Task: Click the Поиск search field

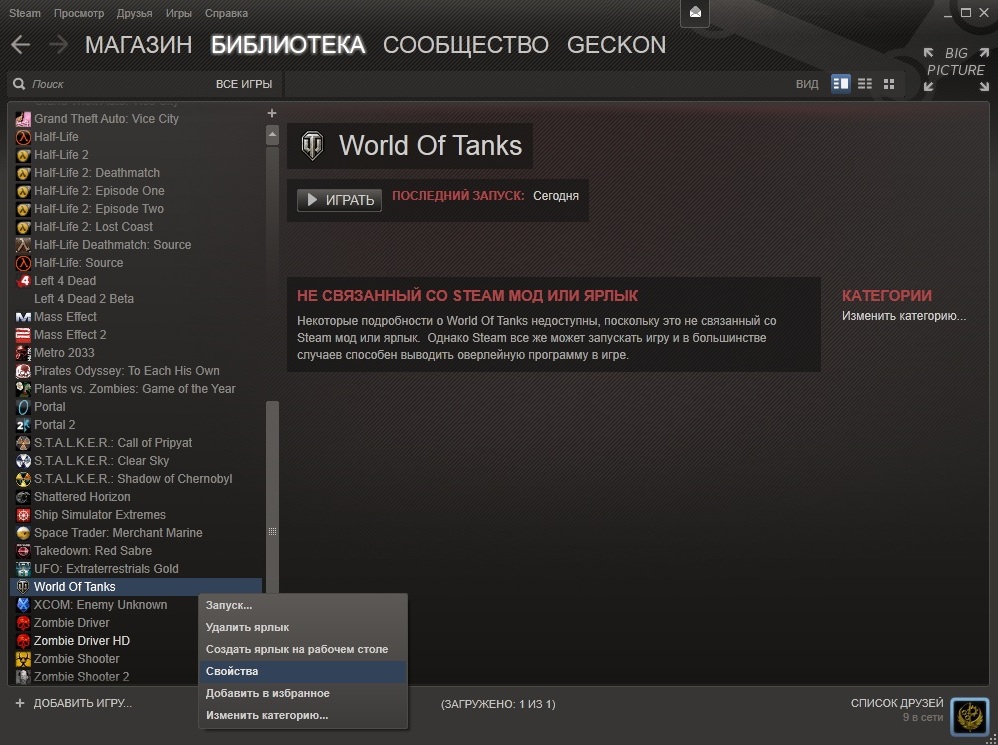Action: click(x=115, y=84)
